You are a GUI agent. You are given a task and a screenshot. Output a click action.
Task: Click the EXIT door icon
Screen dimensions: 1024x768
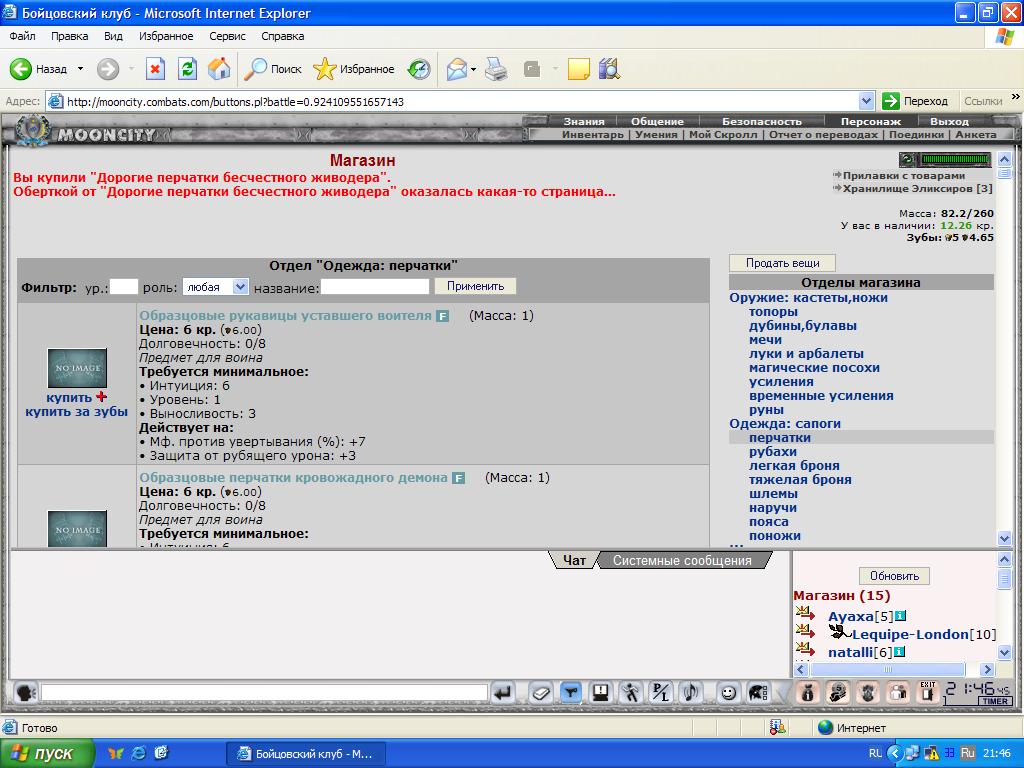click(927, 692)
